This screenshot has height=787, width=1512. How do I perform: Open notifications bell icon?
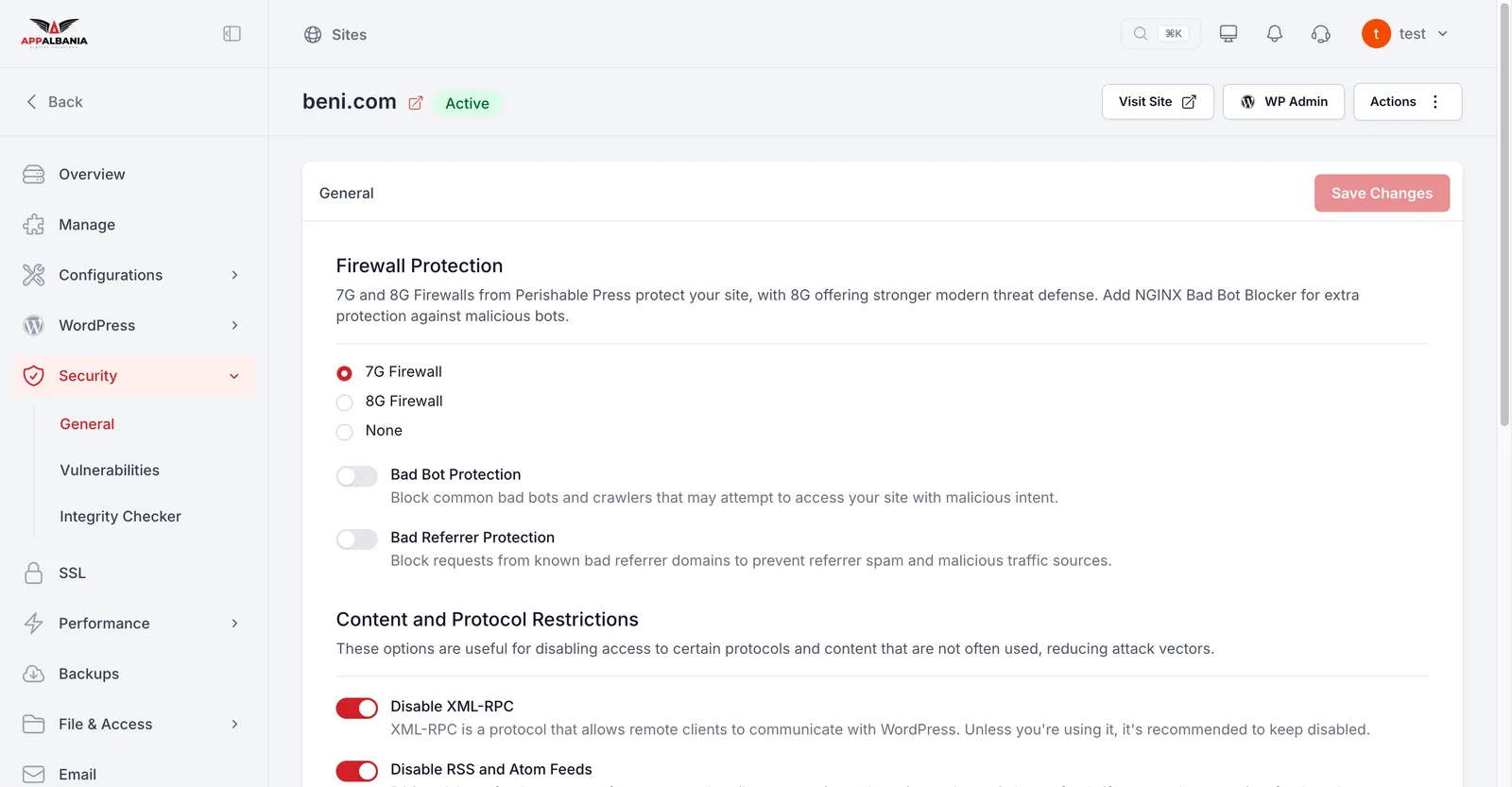1275,34
